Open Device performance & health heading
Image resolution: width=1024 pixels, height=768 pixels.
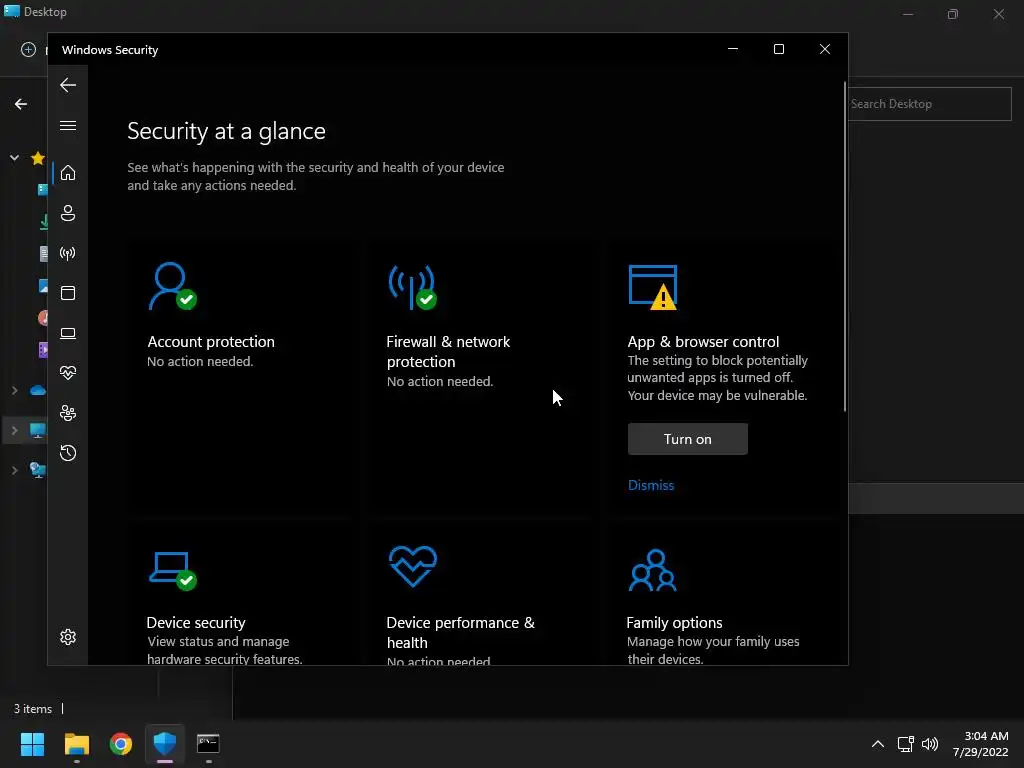[x=460, y=632]
